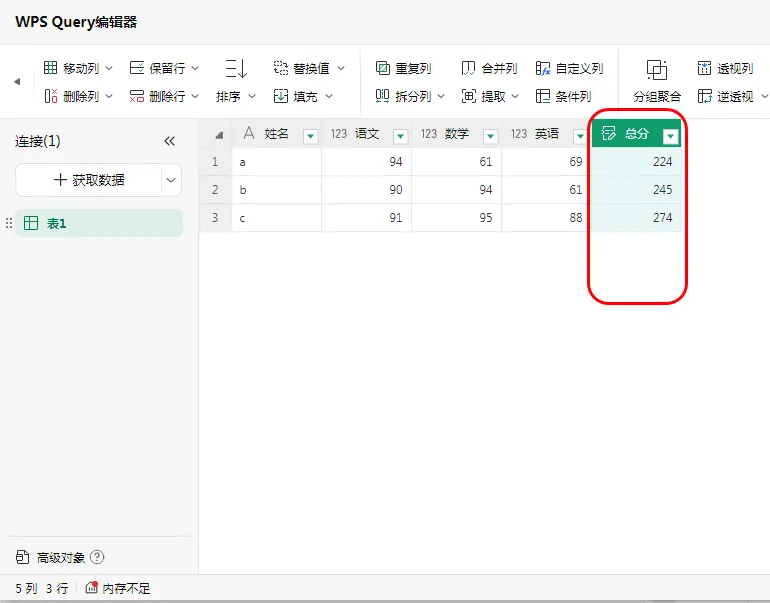The height and width of the screenshot is (603, 770).
Task: Open the 移动列 dropdown arrow
Action: [x=109, y=68]
